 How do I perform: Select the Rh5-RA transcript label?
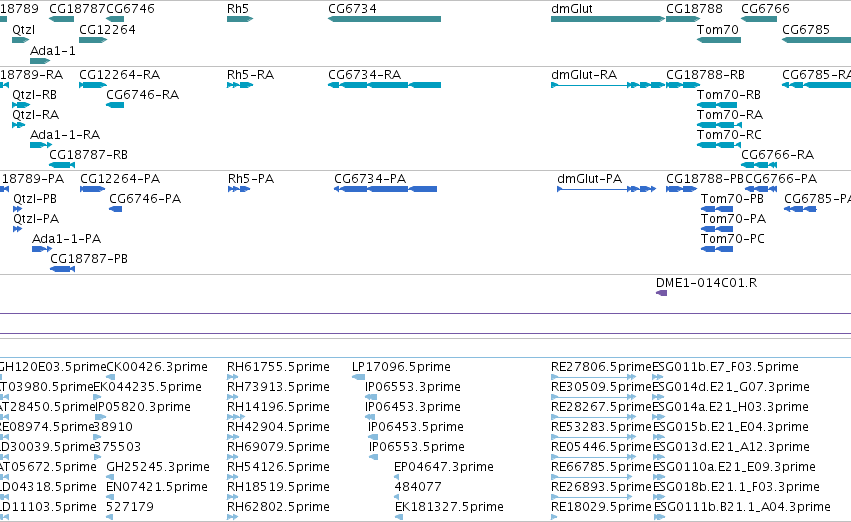250,75
